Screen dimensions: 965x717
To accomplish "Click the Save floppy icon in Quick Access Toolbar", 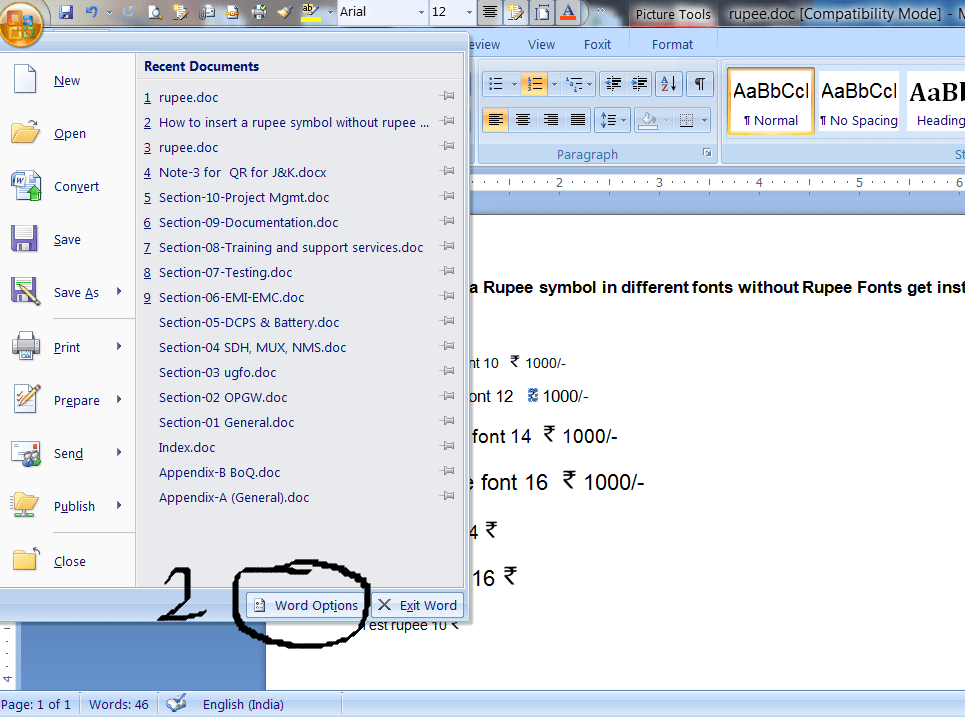I will [x=66, y=12].
